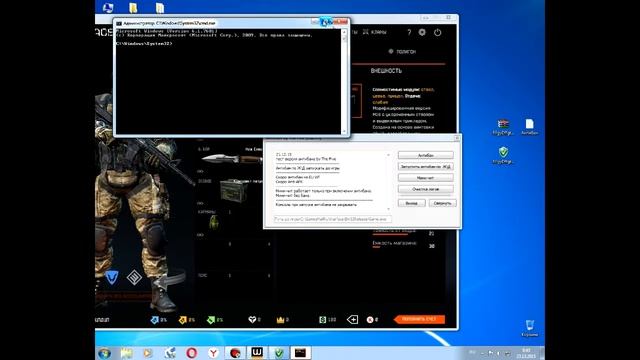Viewport: 640px width, 360px height.
Task: Click the green booster percent icon
Action: pos(211,320)
